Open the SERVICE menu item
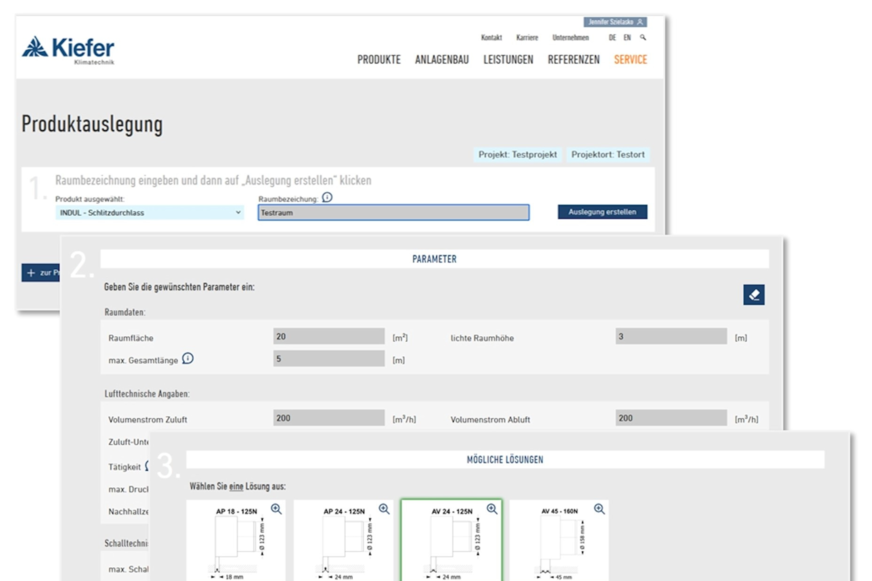The height and width of the screenshot is (581, 872). coord(630,60)
